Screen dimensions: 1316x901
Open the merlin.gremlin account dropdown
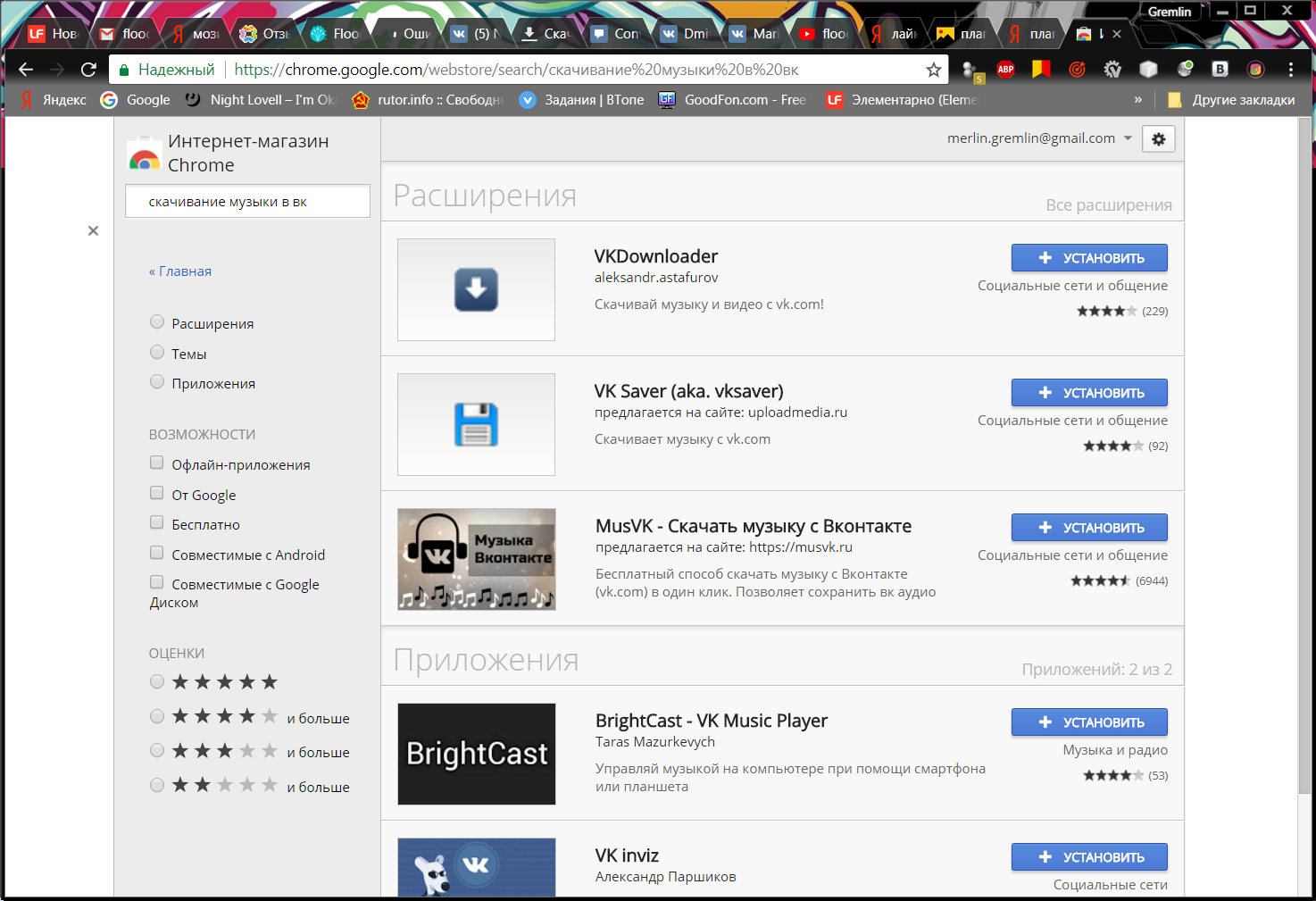pos(1039,138)
